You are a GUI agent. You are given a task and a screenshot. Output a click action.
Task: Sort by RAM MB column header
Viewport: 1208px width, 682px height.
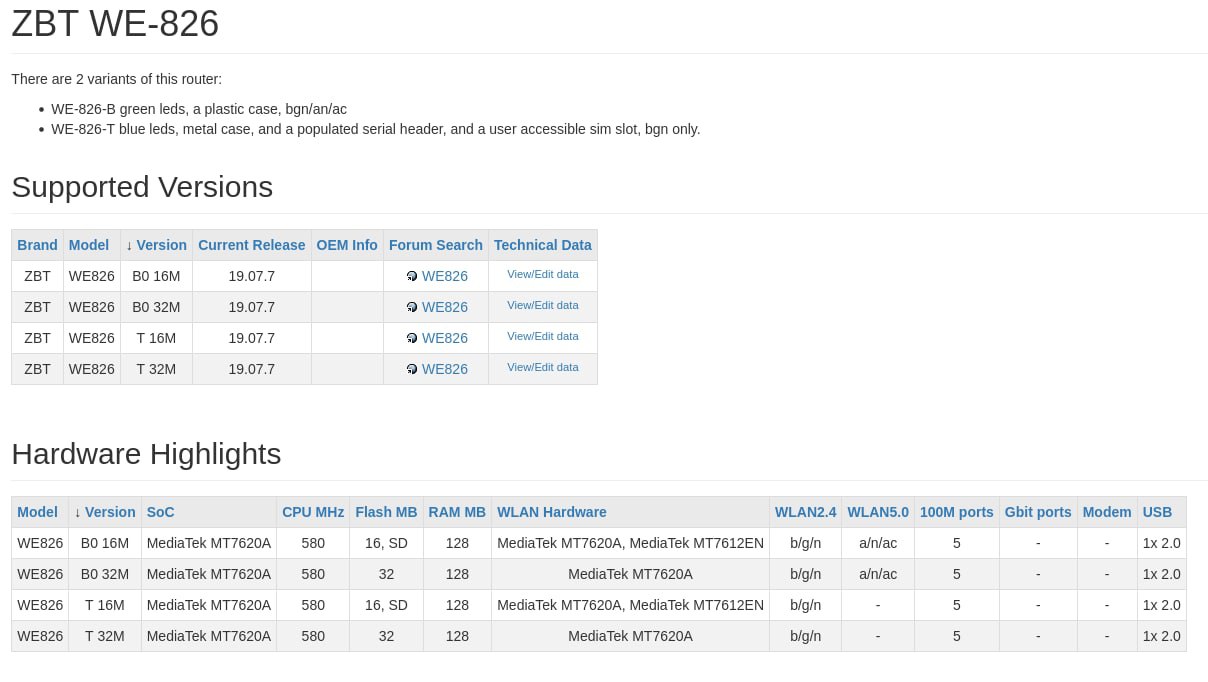click(x=457, y=512)
